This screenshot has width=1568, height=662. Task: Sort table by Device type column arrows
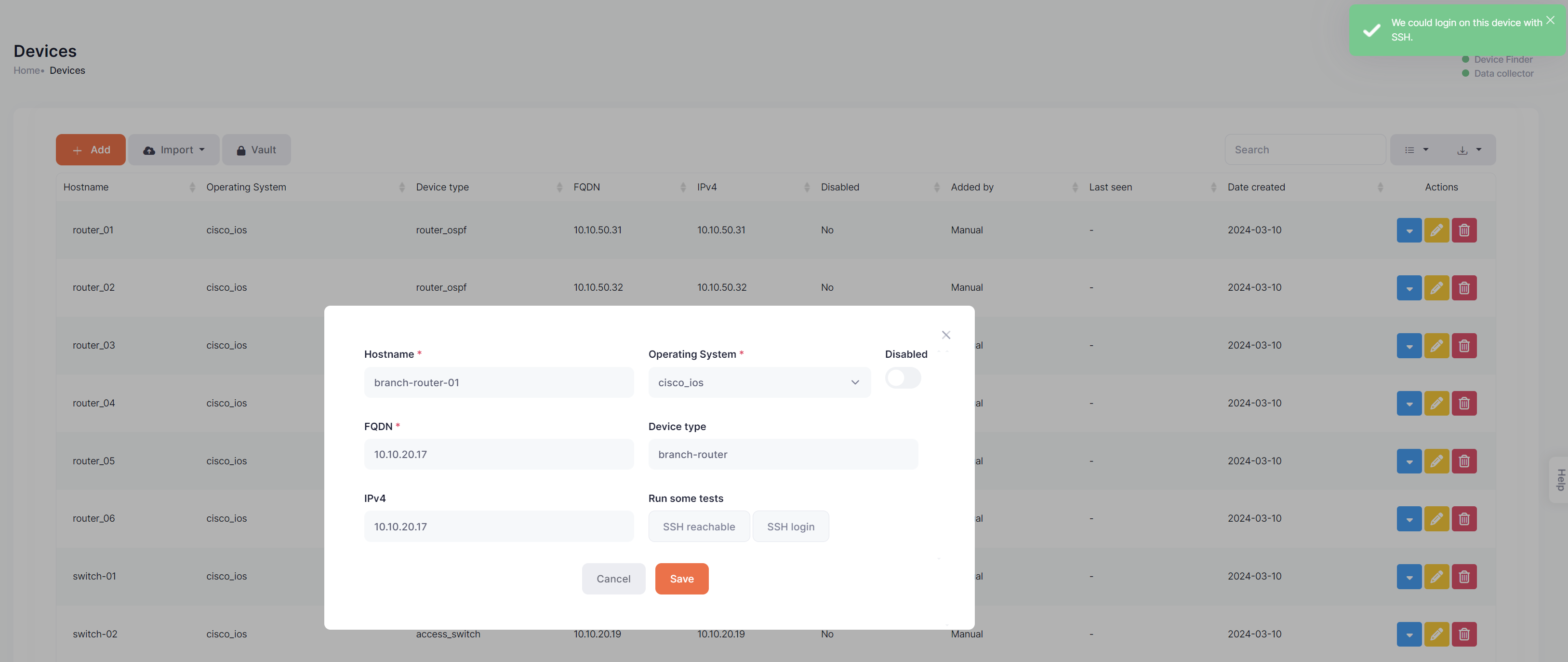coord(559,187)
